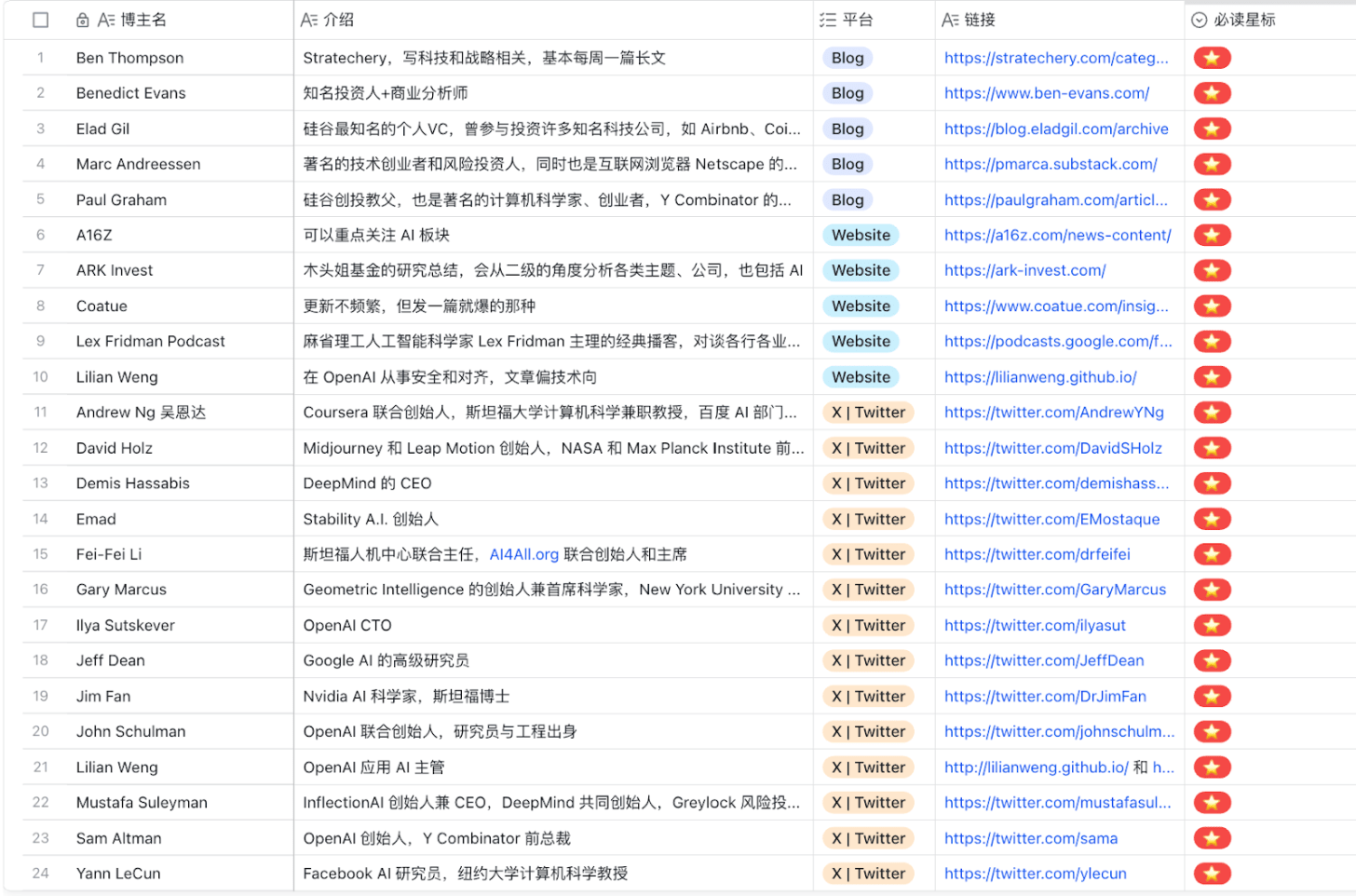Viewport: 1356px width, 896px height.
Task: Toggle star for Jim Fan row
Action: click(x=1212, y=696)
